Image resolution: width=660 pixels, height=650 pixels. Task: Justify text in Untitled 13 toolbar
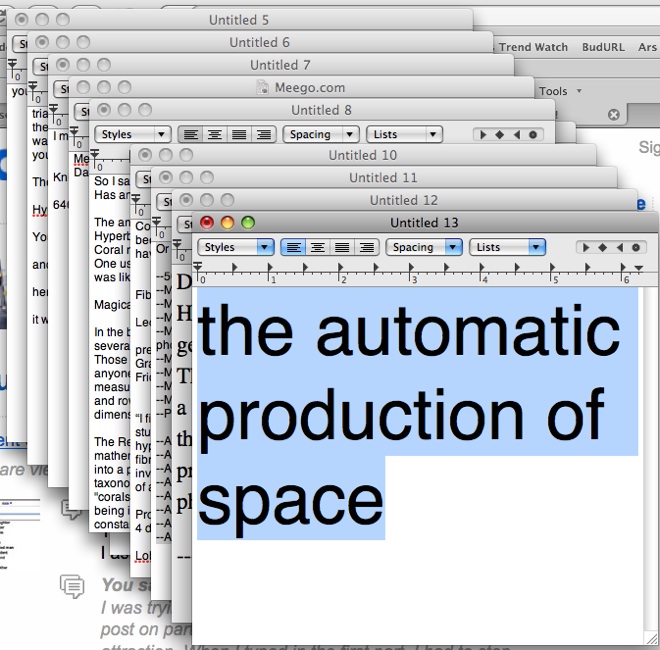coord(341,247)
